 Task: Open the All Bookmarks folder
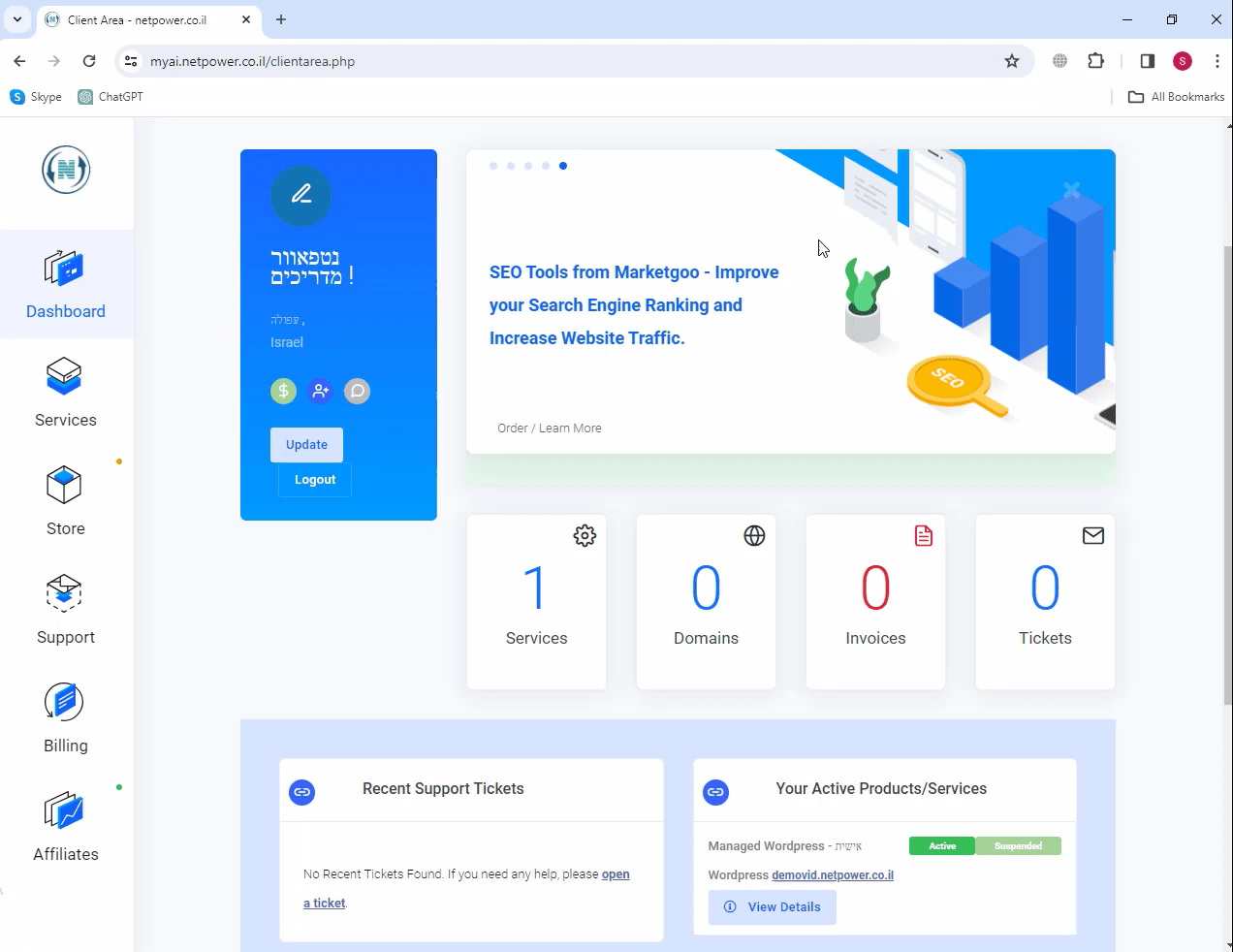coord(1177,97)
